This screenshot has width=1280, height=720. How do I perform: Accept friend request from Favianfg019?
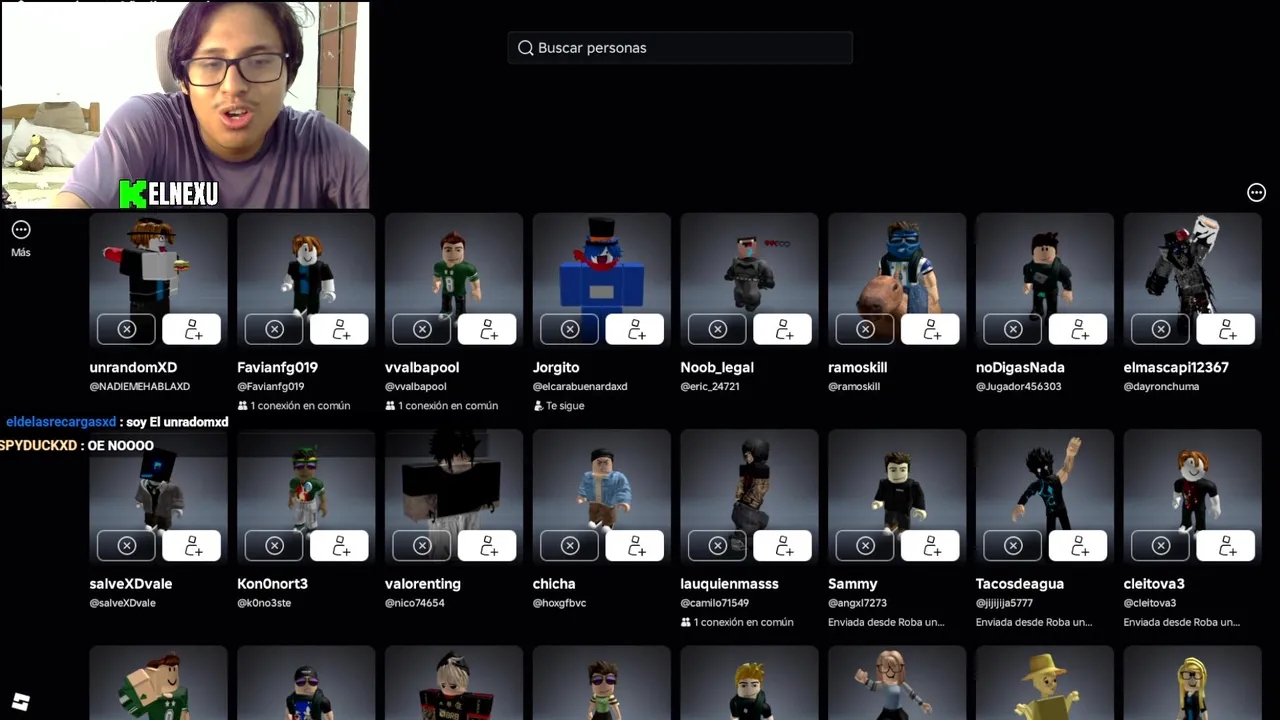point(340,329)
